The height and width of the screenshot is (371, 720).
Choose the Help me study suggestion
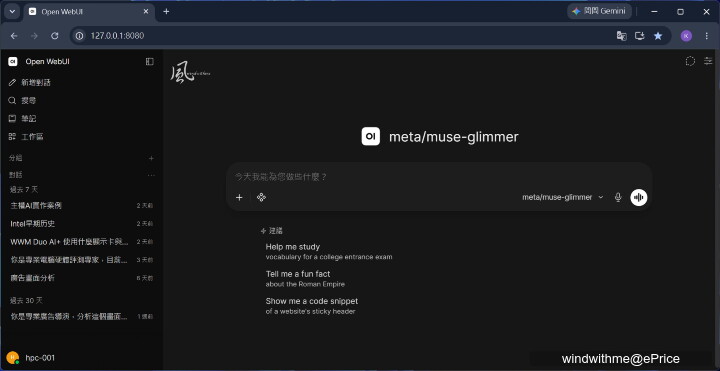pyautogui.click(x=329, y=251)
